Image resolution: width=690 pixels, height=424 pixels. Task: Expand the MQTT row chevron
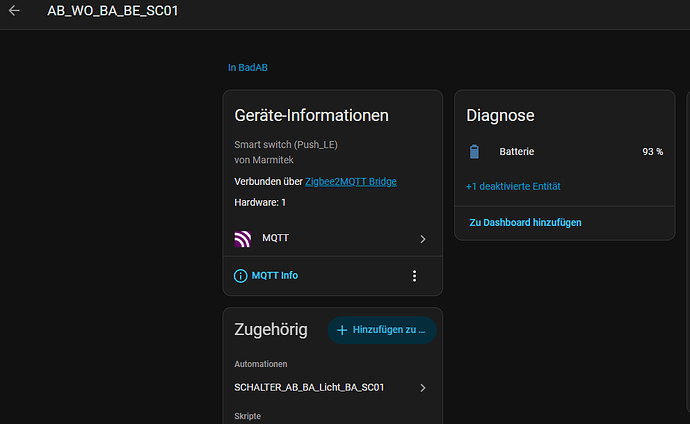click(422, 239)
